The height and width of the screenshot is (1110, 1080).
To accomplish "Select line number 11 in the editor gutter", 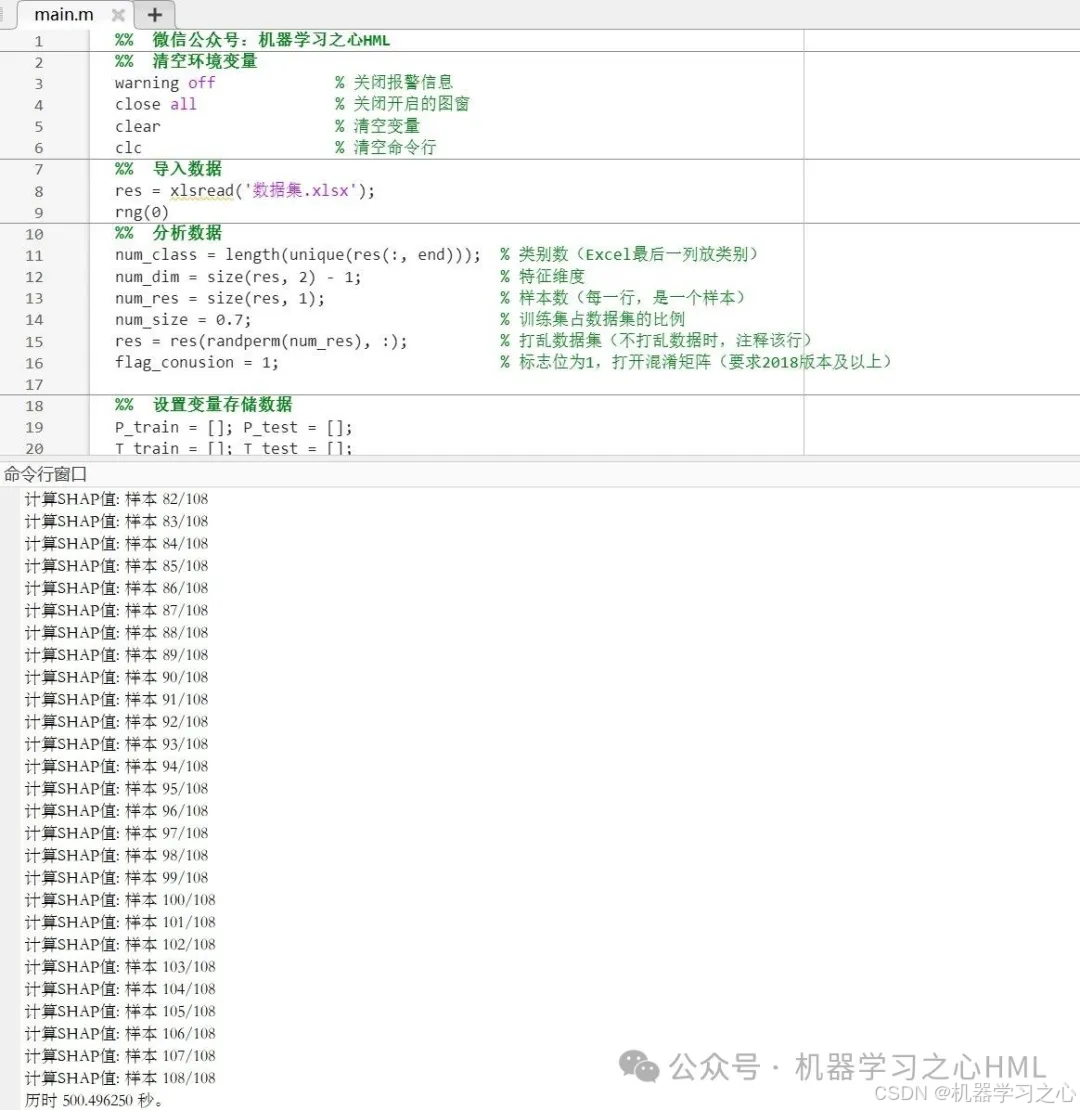I will 34,254.
